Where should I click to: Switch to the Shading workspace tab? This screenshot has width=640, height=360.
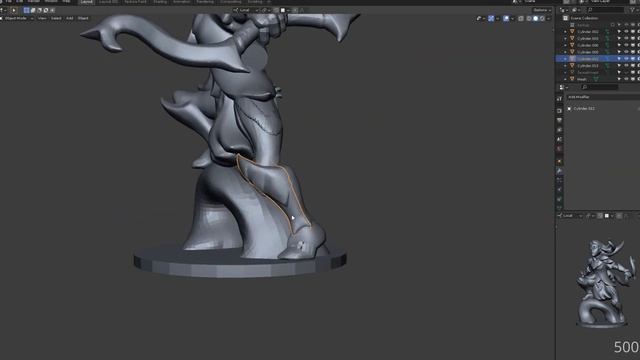pyautogui.click(x=160, y=2)
